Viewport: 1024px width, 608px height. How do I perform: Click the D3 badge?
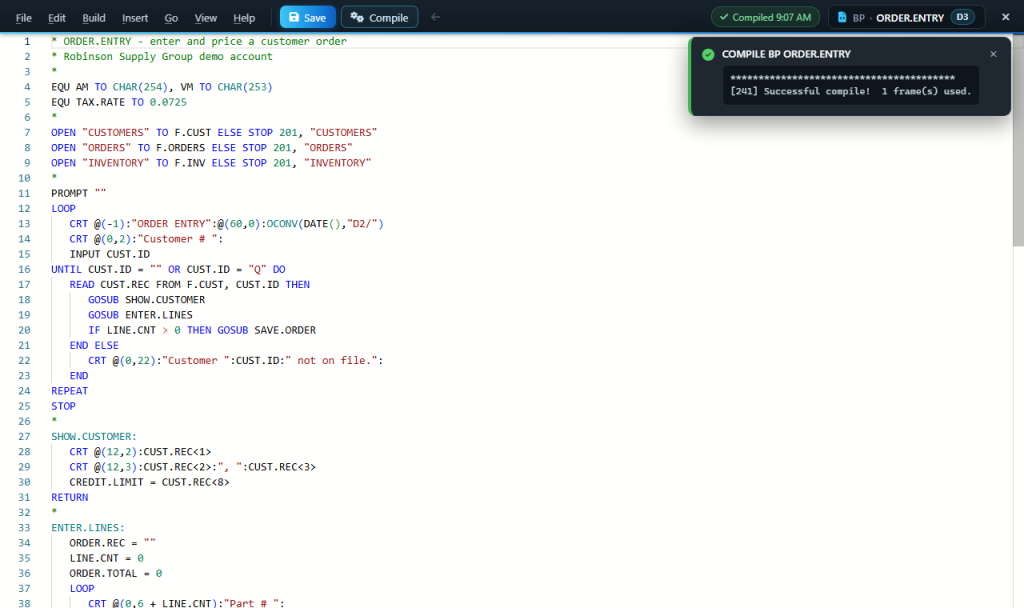(x=962, y=17)
